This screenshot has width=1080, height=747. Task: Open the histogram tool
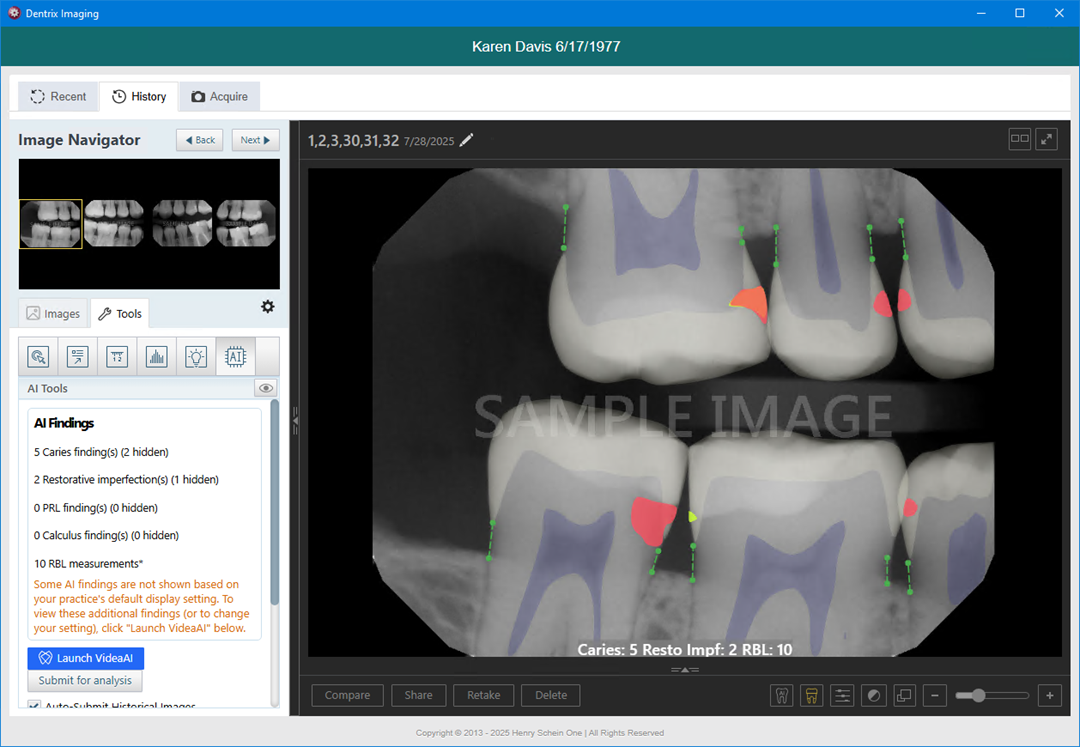coord(157,356)
